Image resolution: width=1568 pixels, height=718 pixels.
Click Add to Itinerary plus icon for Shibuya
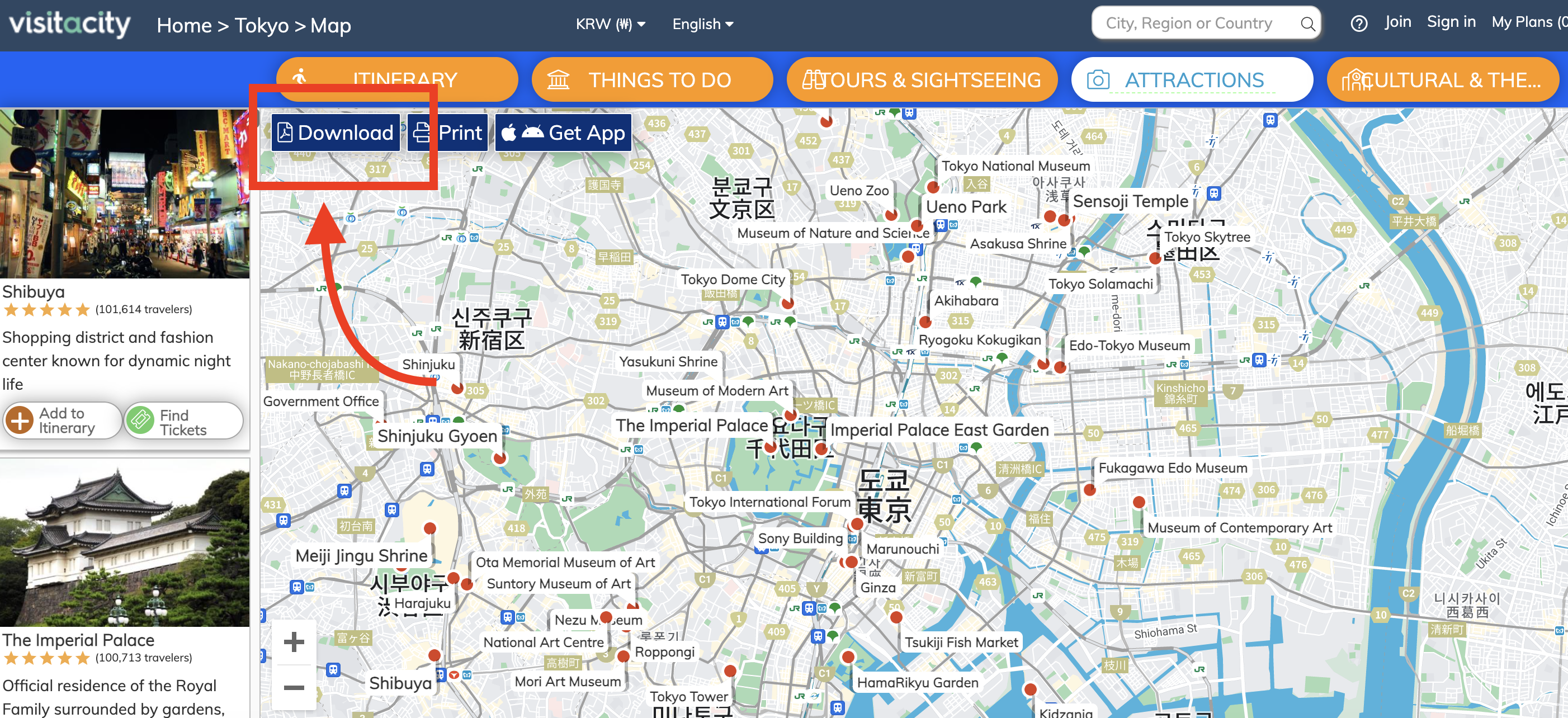[x=20, y=421]
